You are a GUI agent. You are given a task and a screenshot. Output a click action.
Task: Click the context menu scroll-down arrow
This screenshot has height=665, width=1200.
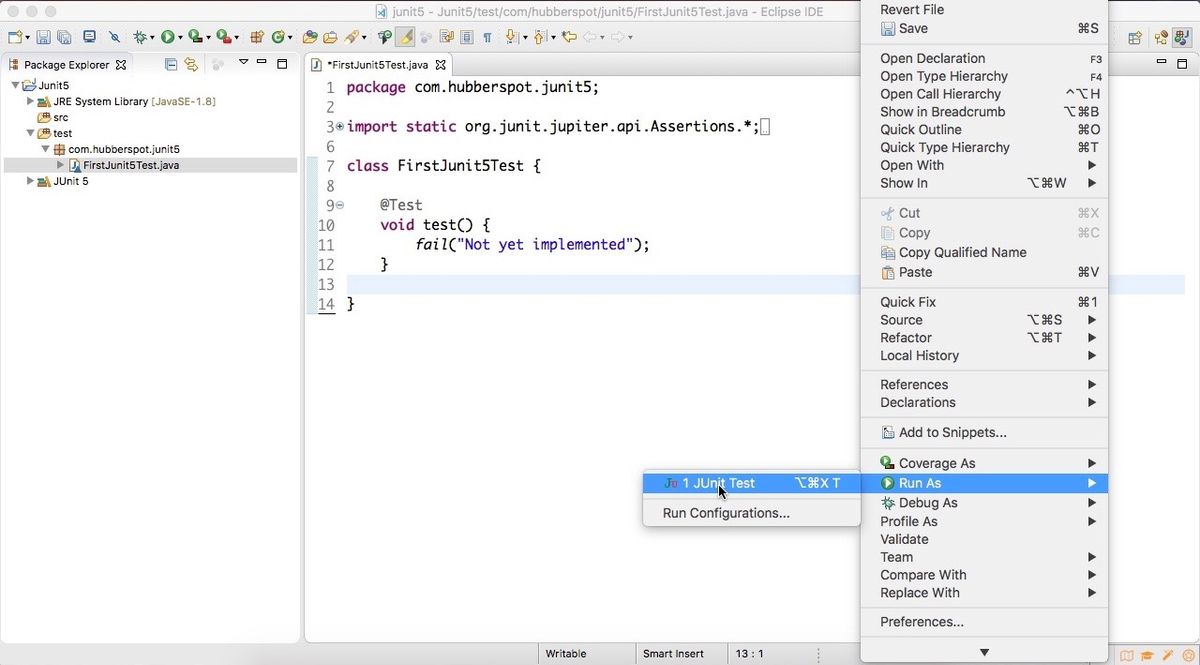984,652
